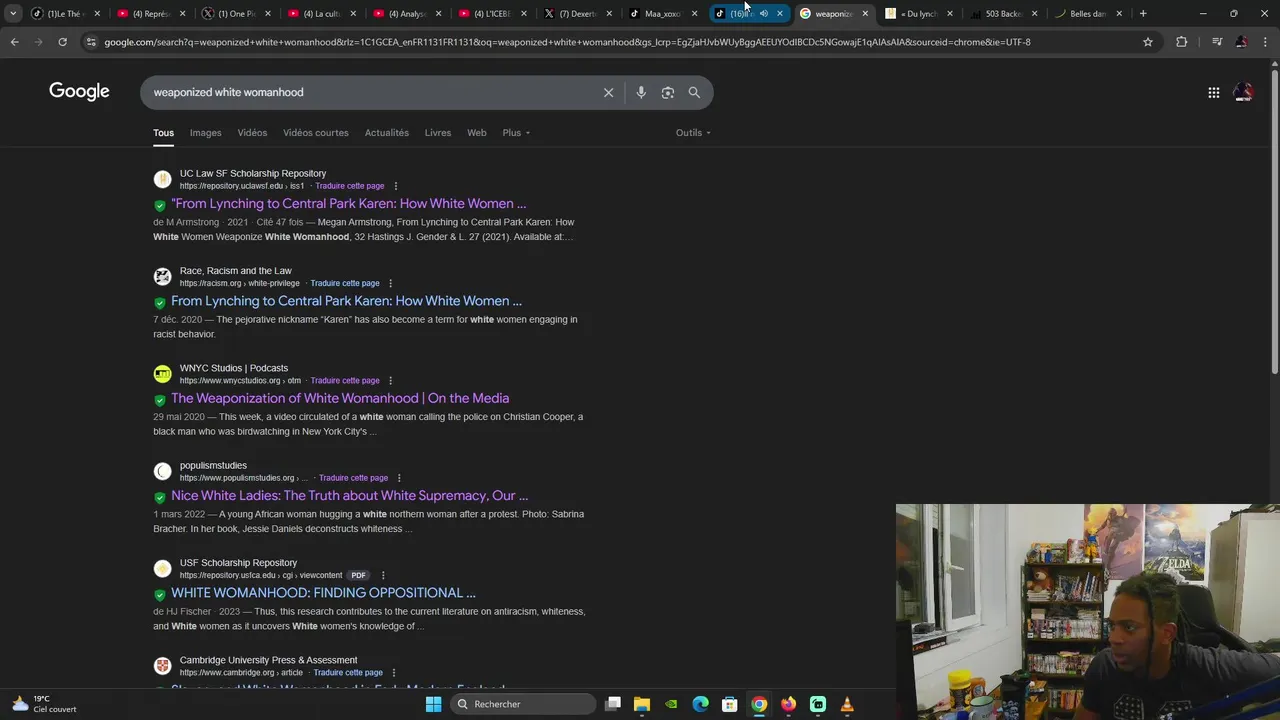Click Traduire cette page for WNYC Studios
Viewport: 1280px width, 720px height.
[x=345, y=381]
